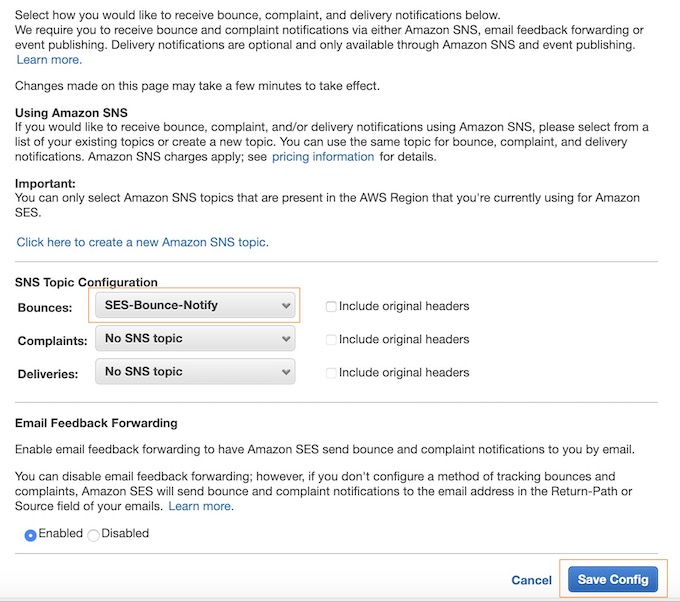The height and width of the screenshot is (602, 680).
Task: Check Include original headers for Complaints
Action: 331,340
